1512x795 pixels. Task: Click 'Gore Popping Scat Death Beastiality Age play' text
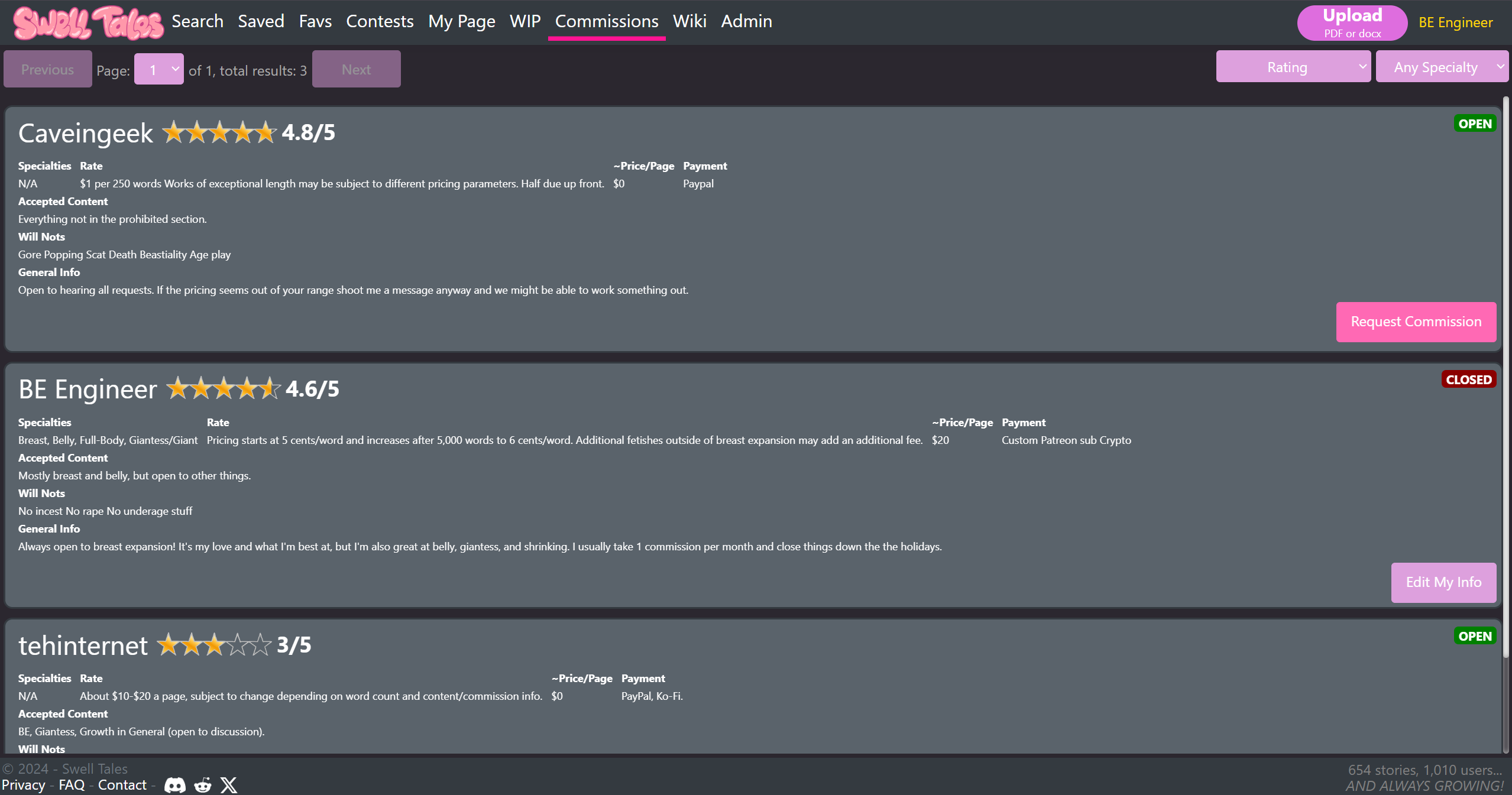click(124, 255)
